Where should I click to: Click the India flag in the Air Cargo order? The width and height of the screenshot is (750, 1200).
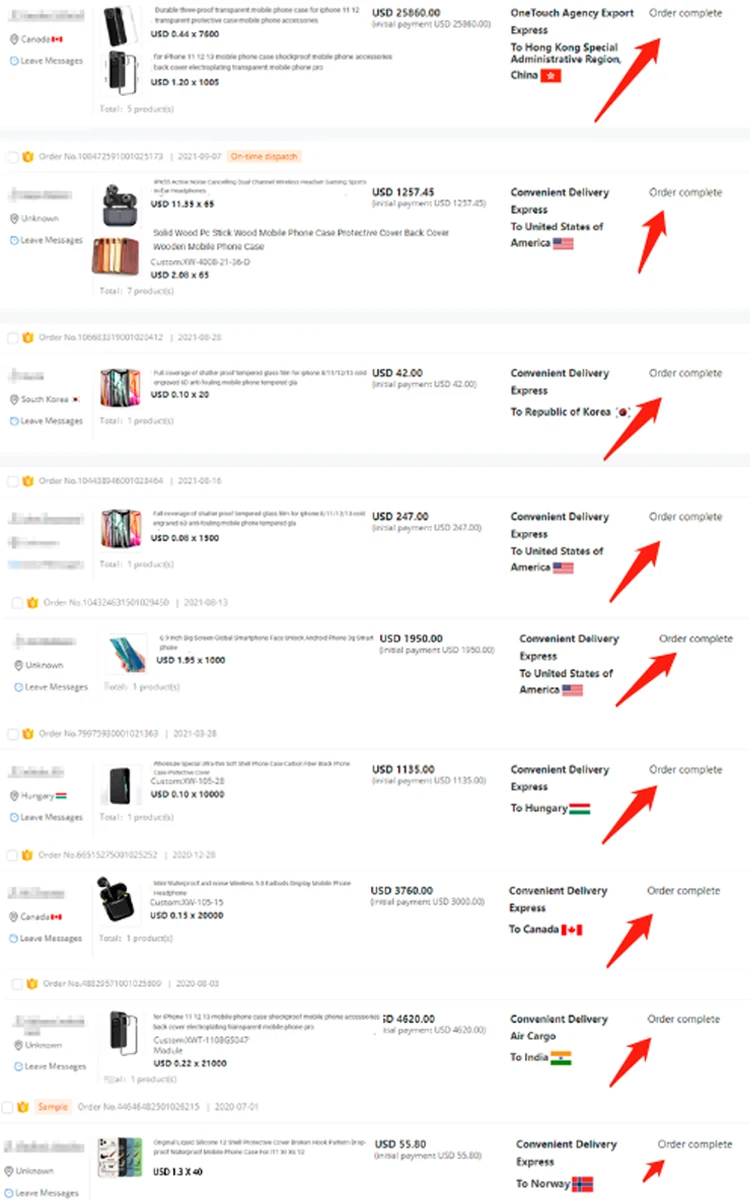pos(561,1057)
